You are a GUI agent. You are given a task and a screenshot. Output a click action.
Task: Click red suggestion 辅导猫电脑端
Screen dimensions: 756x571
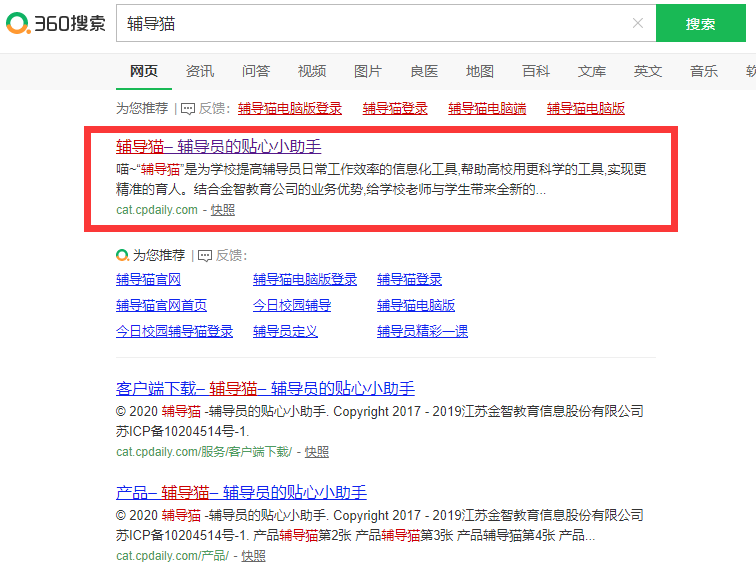pyautogui.click(x=487, y=109)
